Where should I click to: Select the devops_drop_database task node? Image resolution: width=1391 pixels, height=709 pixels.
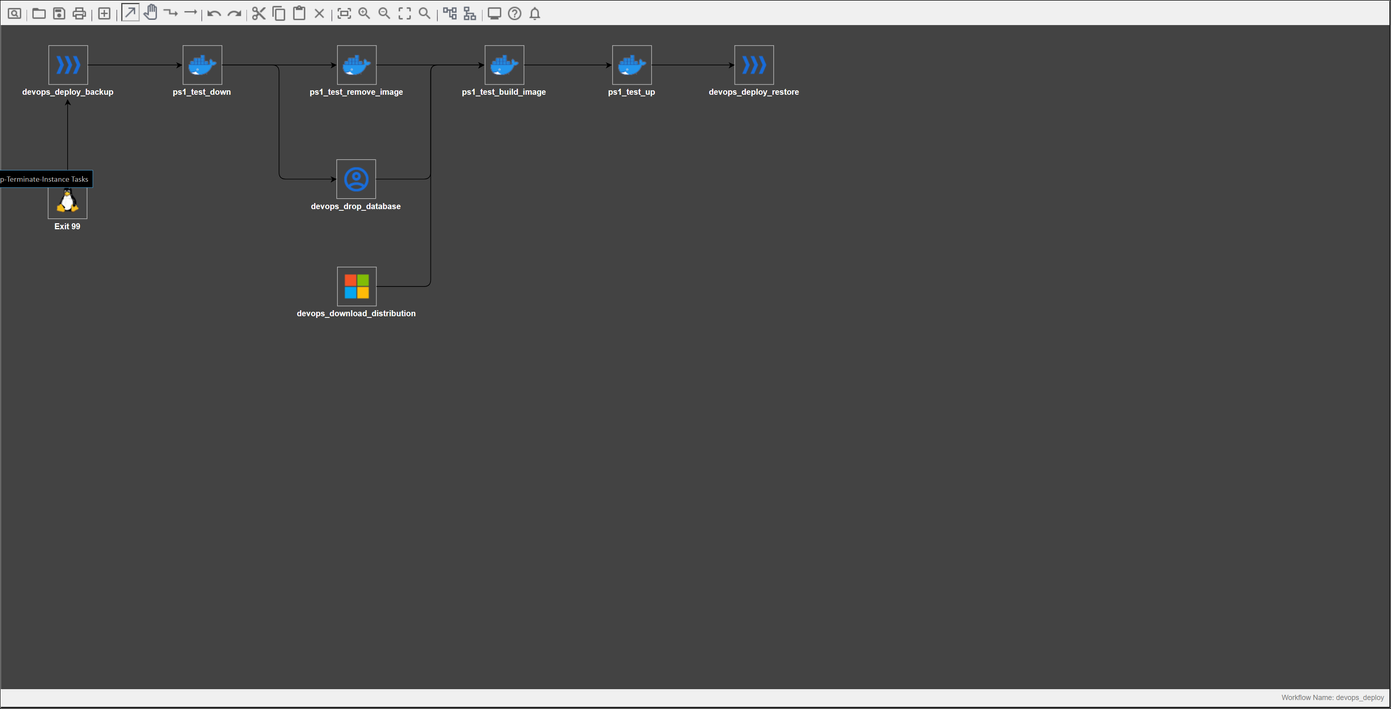tap(356, 180)
